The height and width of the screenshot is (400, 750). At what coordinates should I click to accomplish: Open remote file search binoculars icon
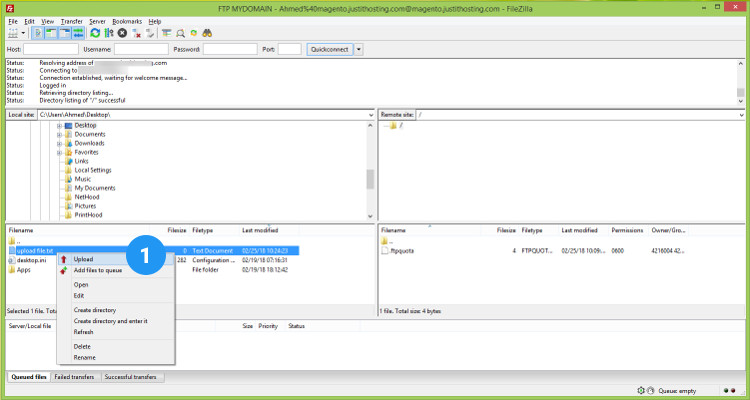[207, 33]
